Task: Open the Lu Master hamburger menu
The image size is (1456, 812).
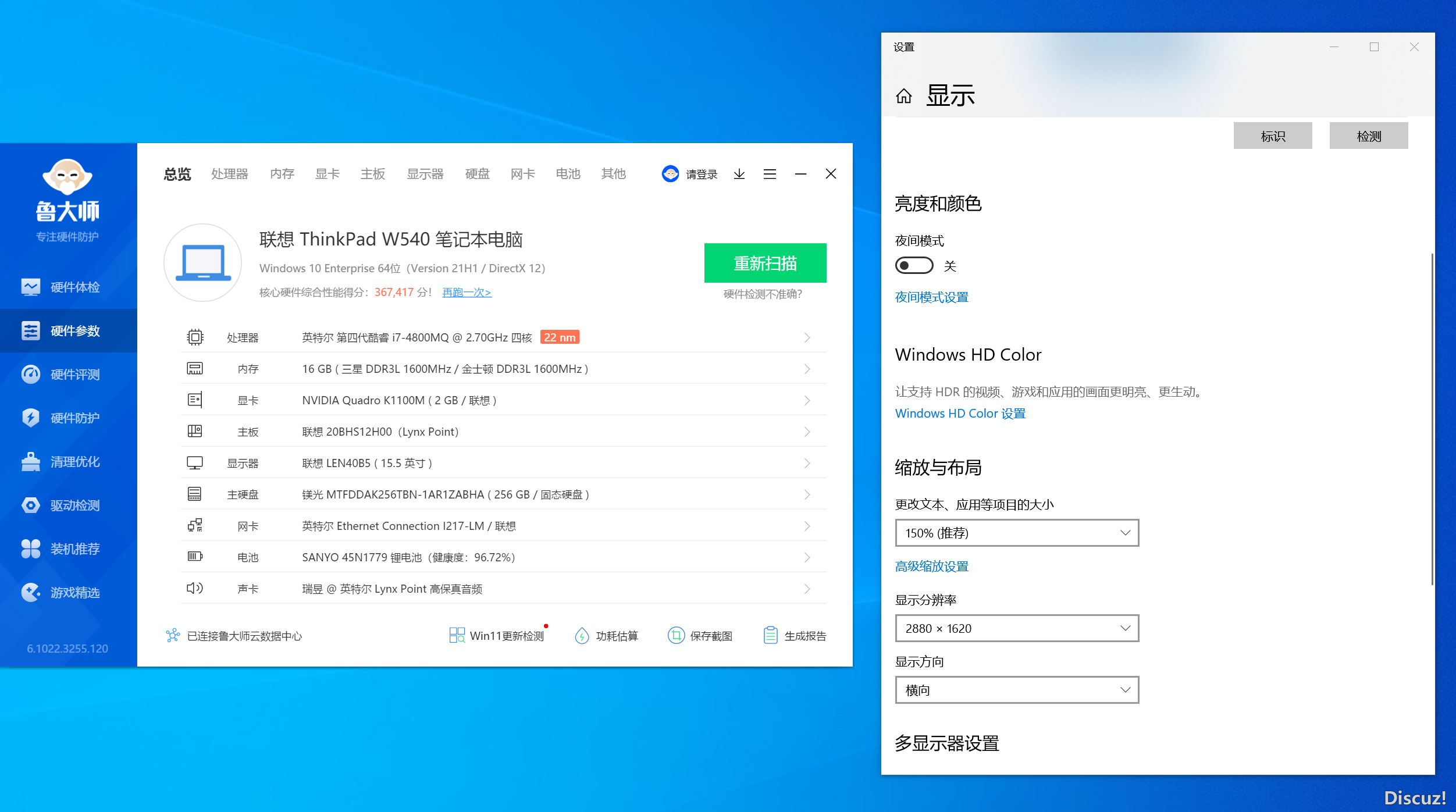Action: 770,174
